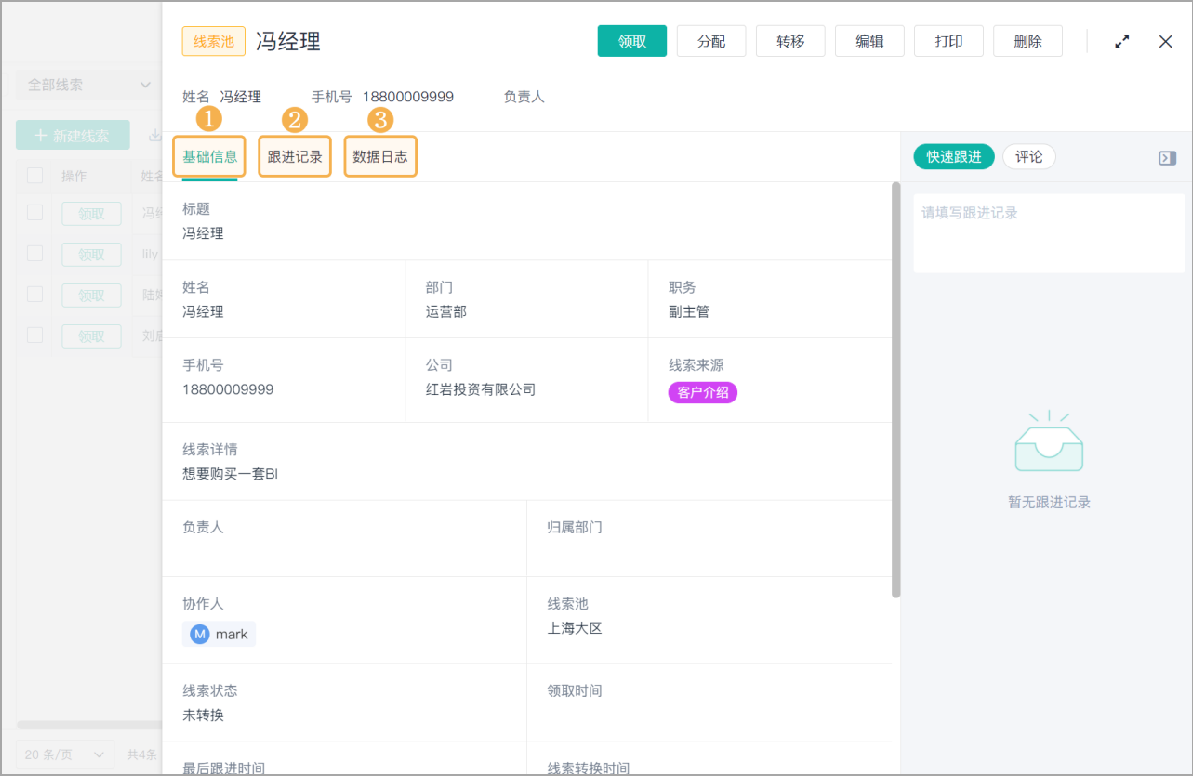Image resolution: width=1193 pixels, height=776 pixels.
Task: Open the 全部线索 dropdown
Action: click(x=85, y=85)
